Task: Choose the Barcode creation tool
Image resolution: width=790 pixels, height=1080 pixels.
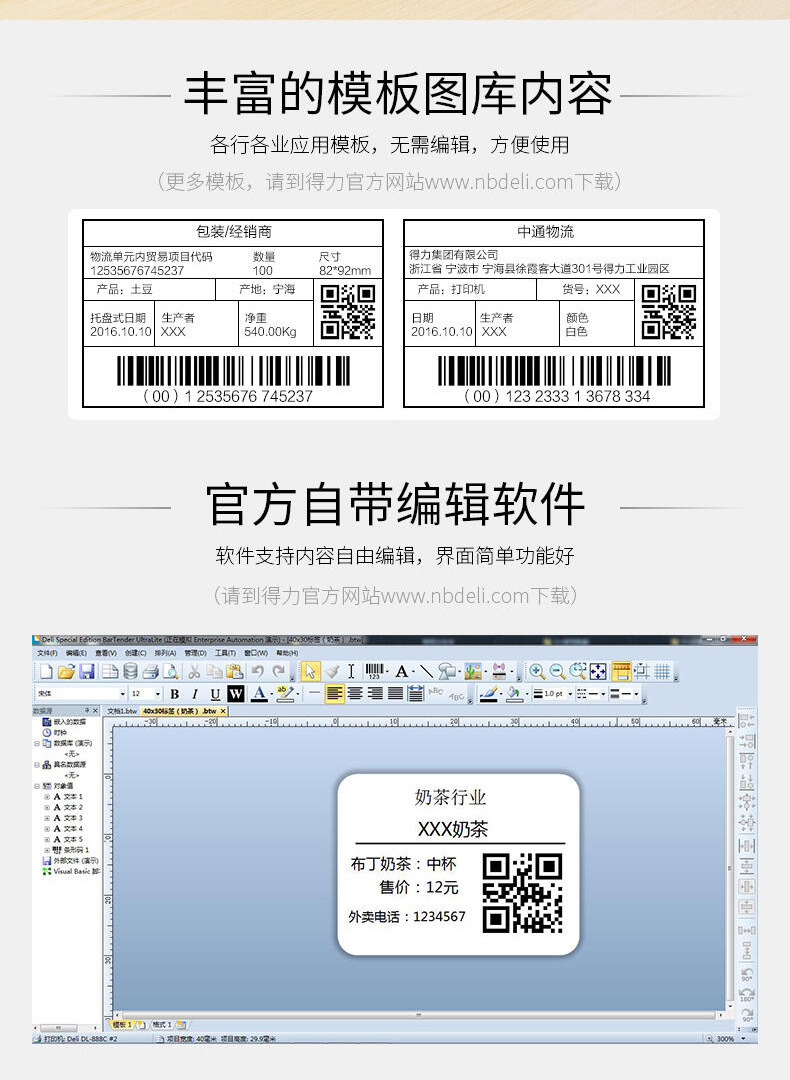Action: (x=374, y=671)
